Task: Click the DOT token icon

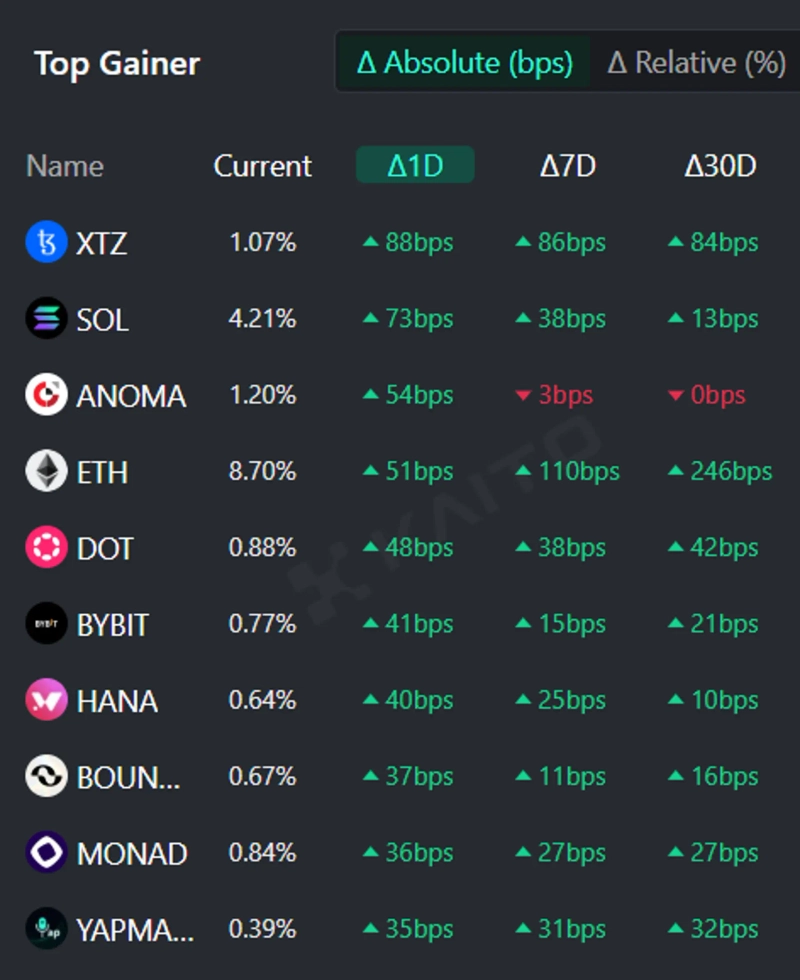Action: (46, 548)
